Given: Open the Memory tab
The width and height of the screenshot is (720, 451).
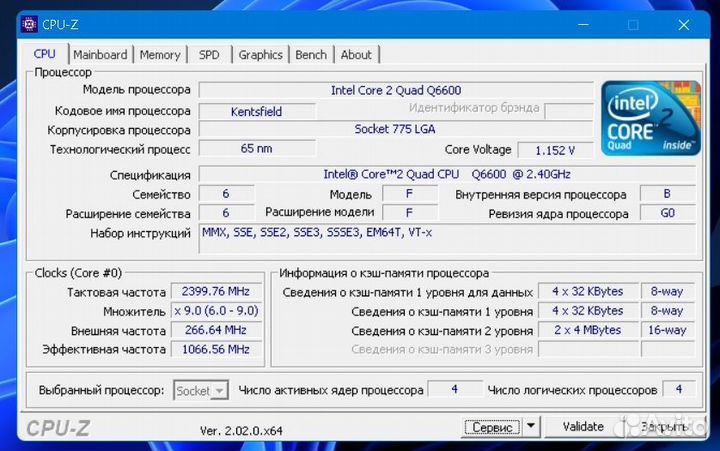Looking at the screenshot, I should [160, 55].
